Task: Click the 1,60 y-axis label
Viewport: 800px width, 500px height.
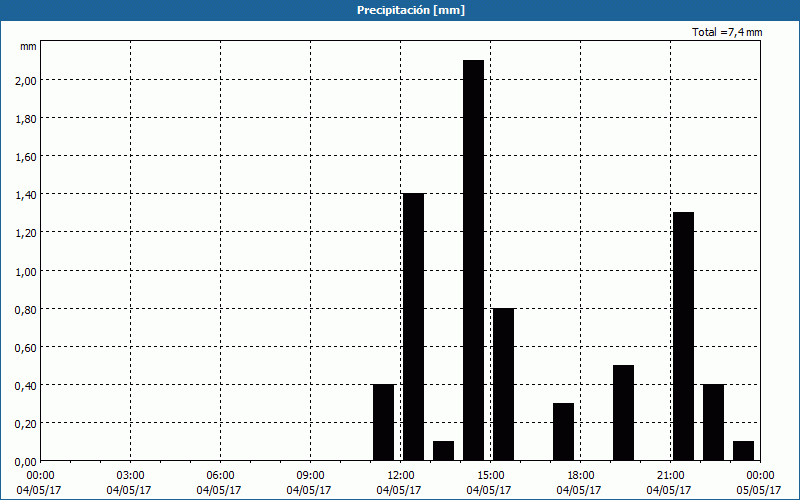Action: [26, 157]
